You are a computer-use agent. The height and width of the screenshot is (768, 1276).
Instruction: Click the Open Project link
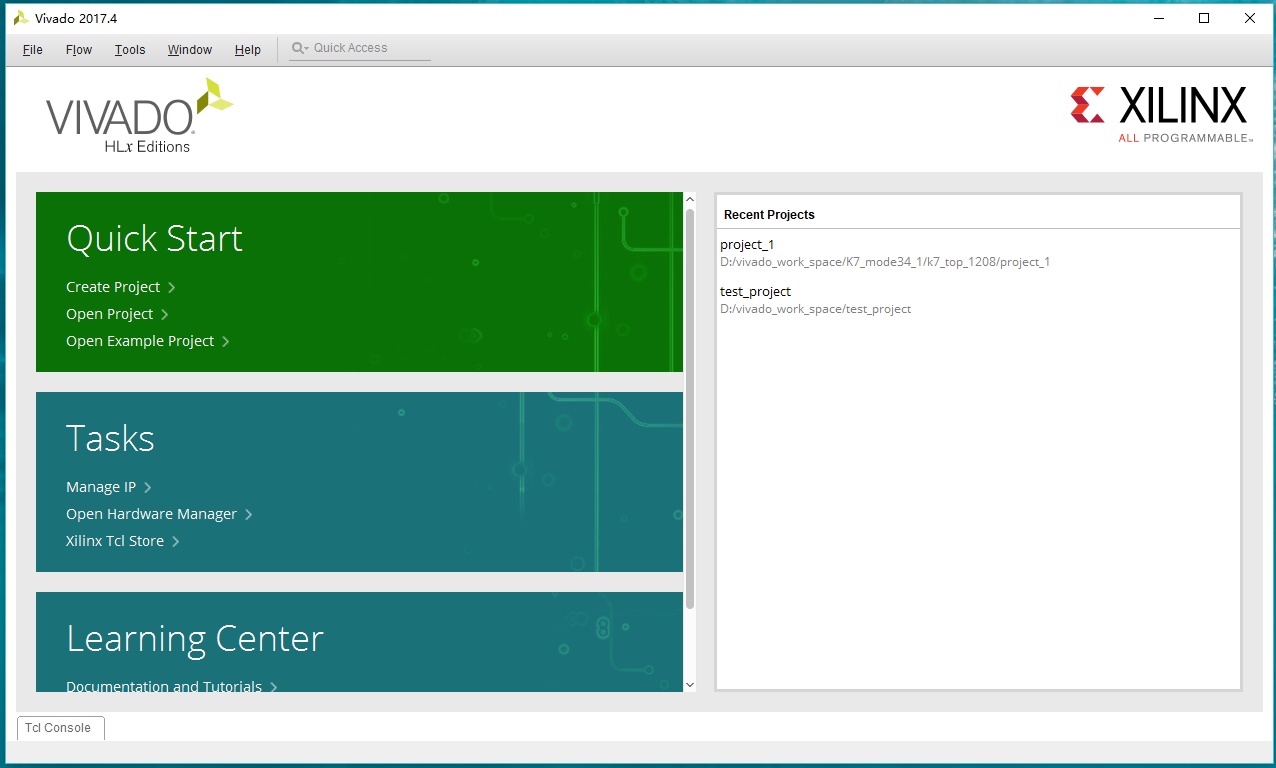pyautogui.click(x=110, y=314)
